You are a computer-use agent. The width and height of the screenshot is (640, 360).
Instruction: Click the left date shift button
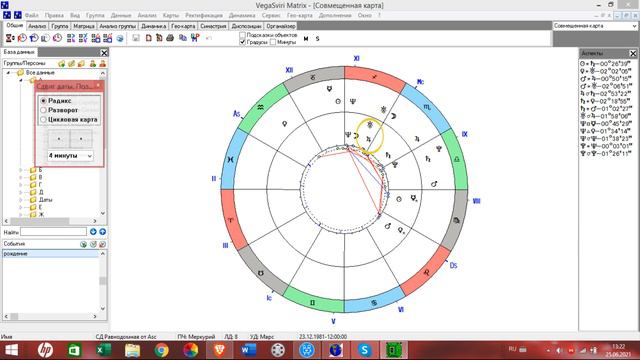pyautogui.click(x=59, y=139)
